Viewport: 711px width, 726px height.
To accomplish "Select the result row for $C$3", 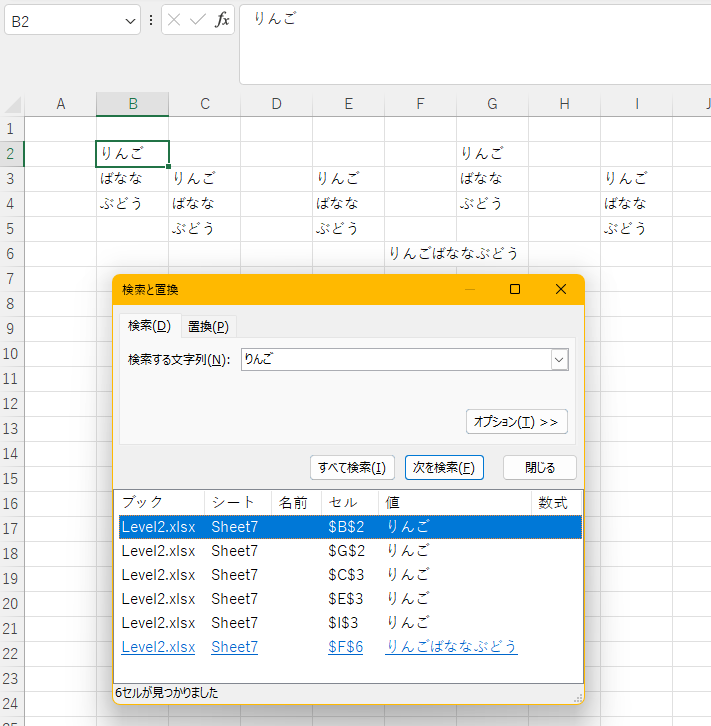I will pyautogui.click(x=350, y=575).
